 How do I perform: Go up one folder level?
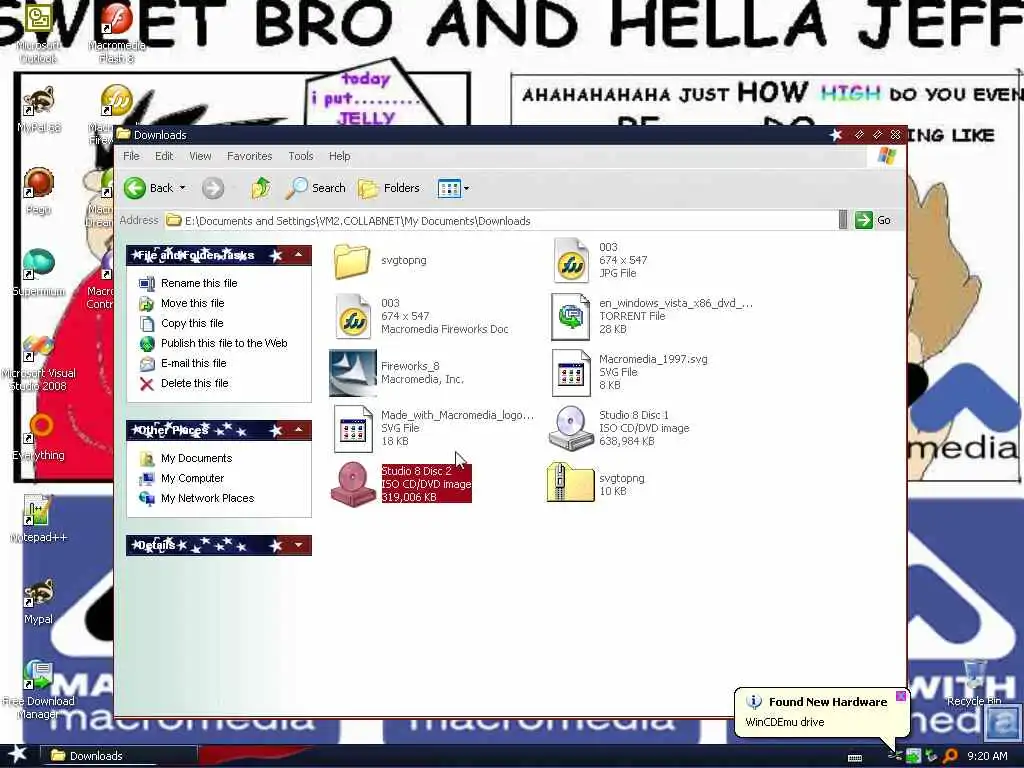click(x=261, y=188)
